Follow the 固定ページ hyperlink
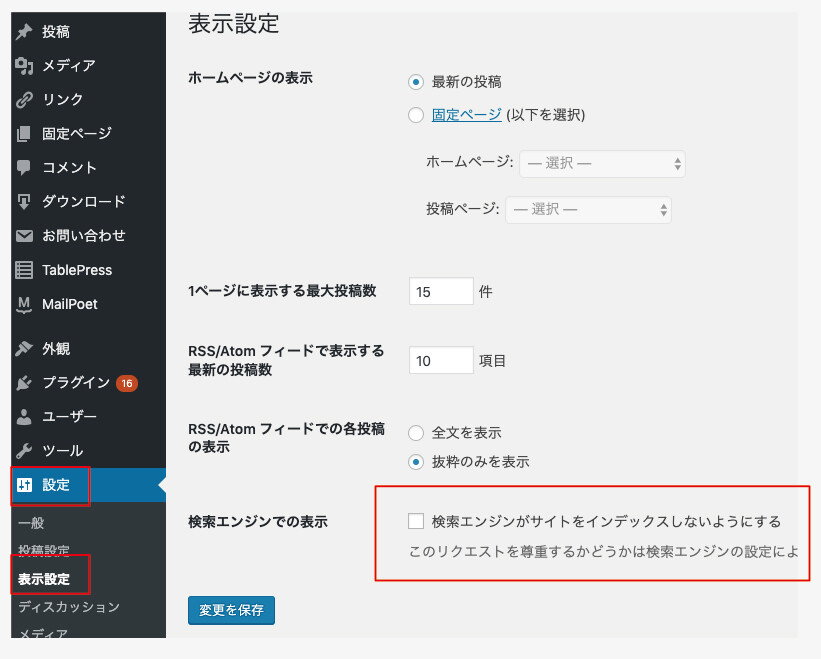 pyautogui.click(x=466, y=115)
